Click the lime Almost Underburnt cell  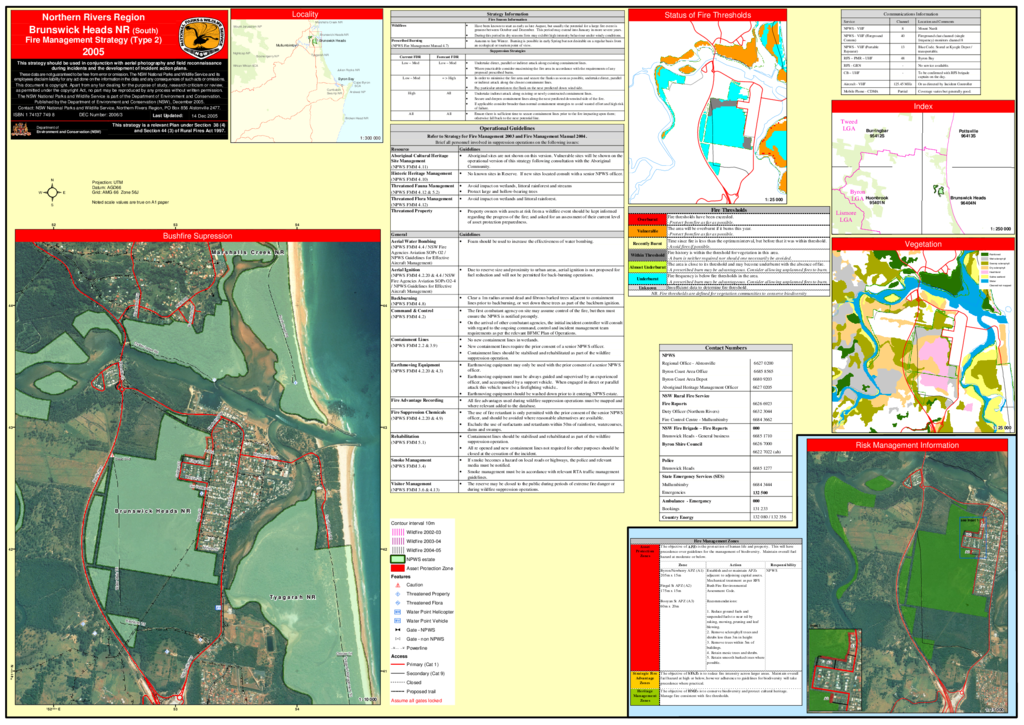647,267
